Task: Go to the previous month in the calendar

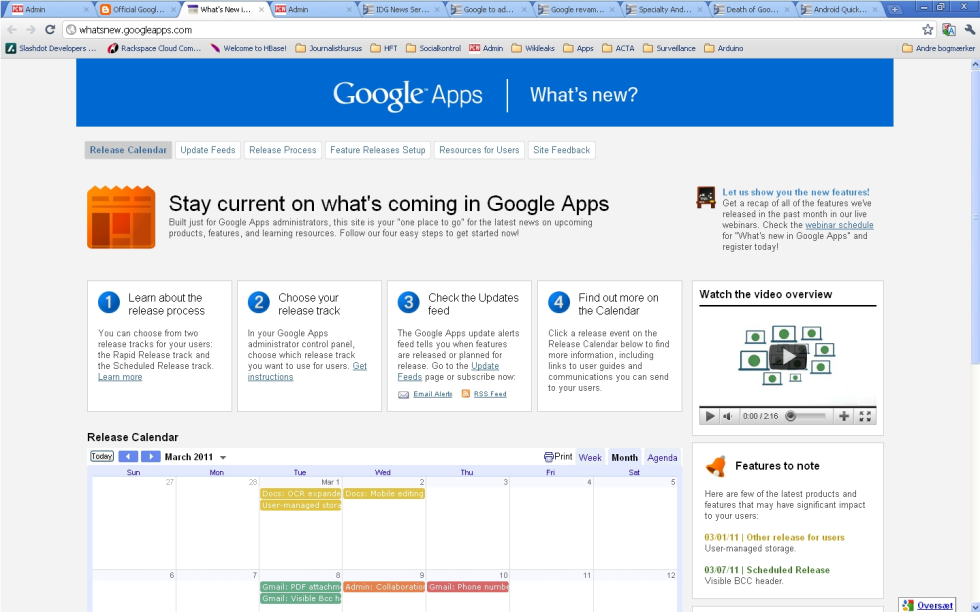Action: 128,457
